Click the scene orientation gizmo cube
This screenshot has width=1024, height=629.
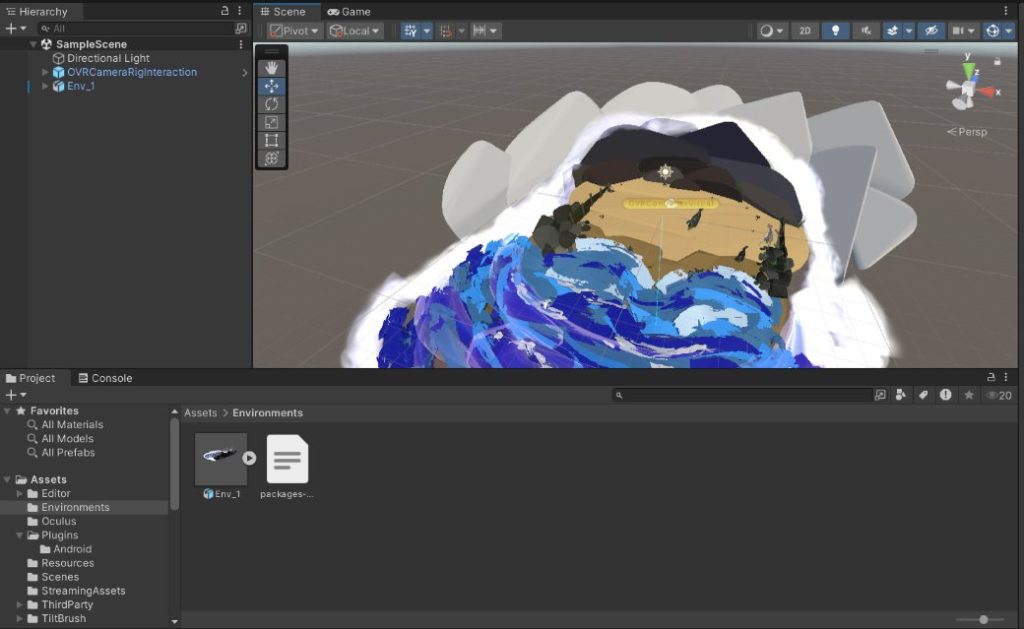click(967, 92)
